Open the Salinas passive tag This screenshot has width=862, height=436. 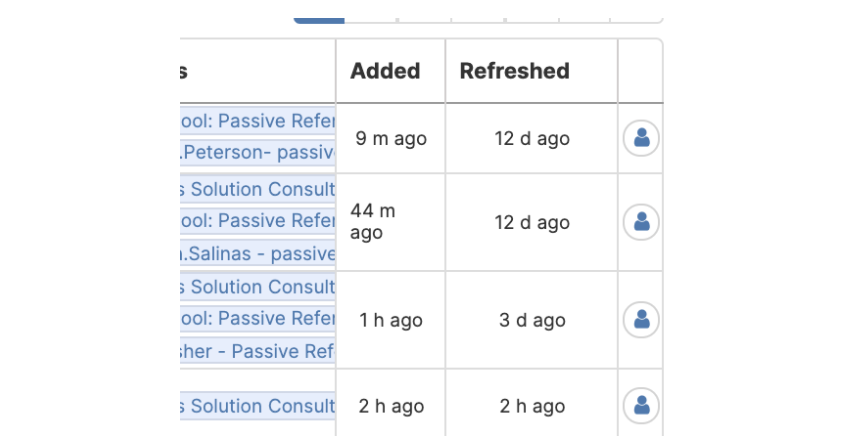tap(258, 253)
